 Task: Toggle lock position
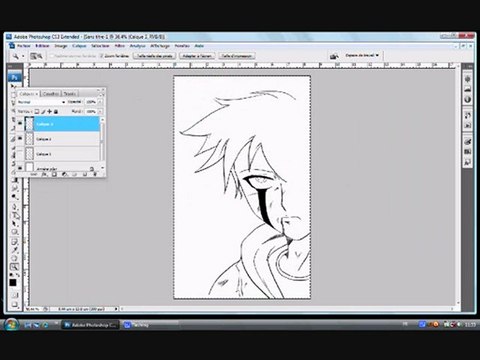(50, 111)
